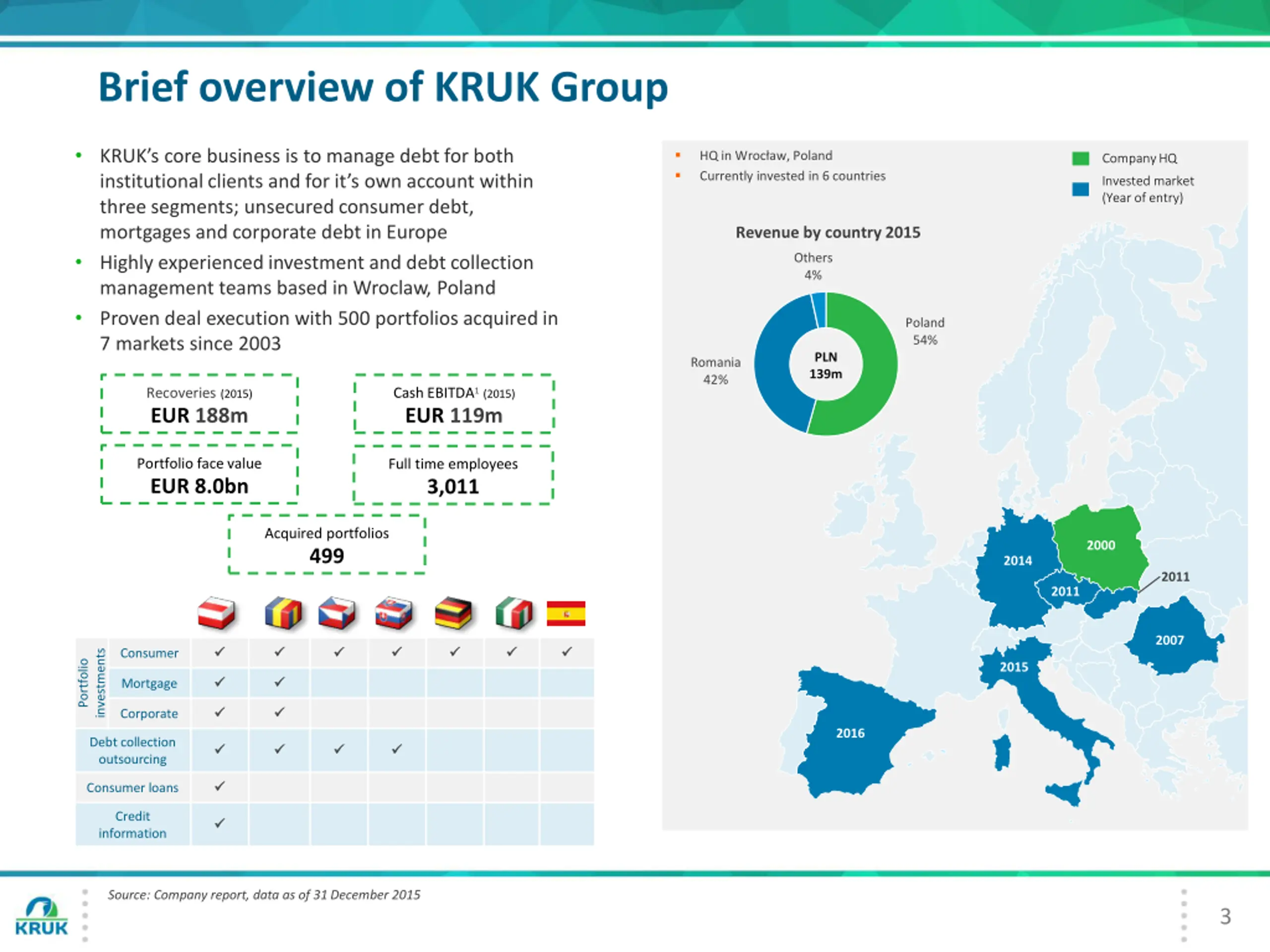
Task: Click Consumer checkmark under Spain flag
Action: point(567,652)
